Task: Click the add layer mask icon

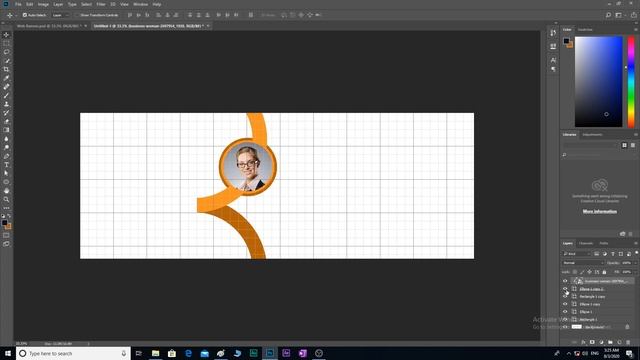Action: [x=592, y=342]
